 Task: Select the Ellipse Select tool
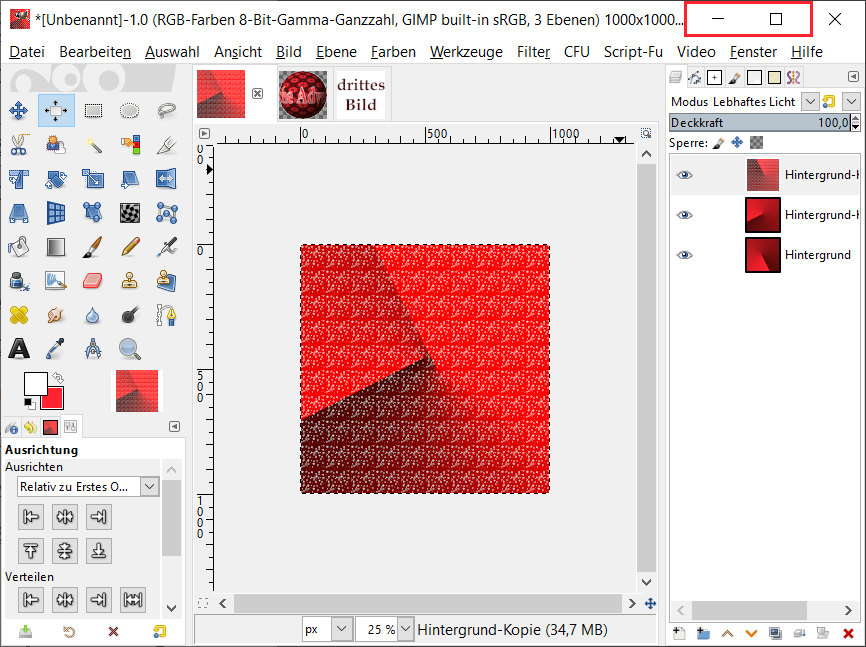[129, 111]
